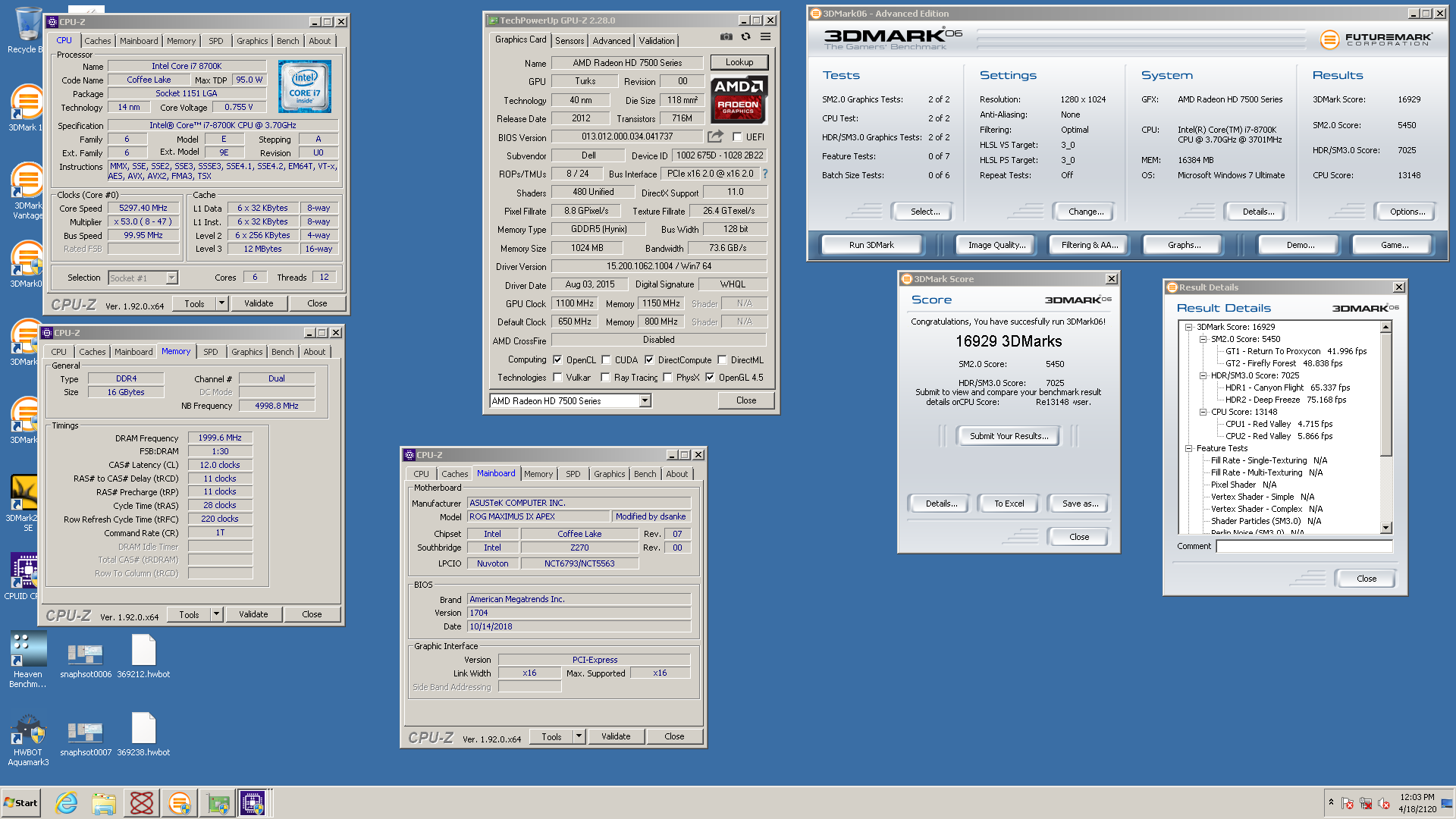The width and height of the screenshot is (1456, 819).
Task: Open the GPU-Z hamburger menu icon
Action: click(765, 36)
